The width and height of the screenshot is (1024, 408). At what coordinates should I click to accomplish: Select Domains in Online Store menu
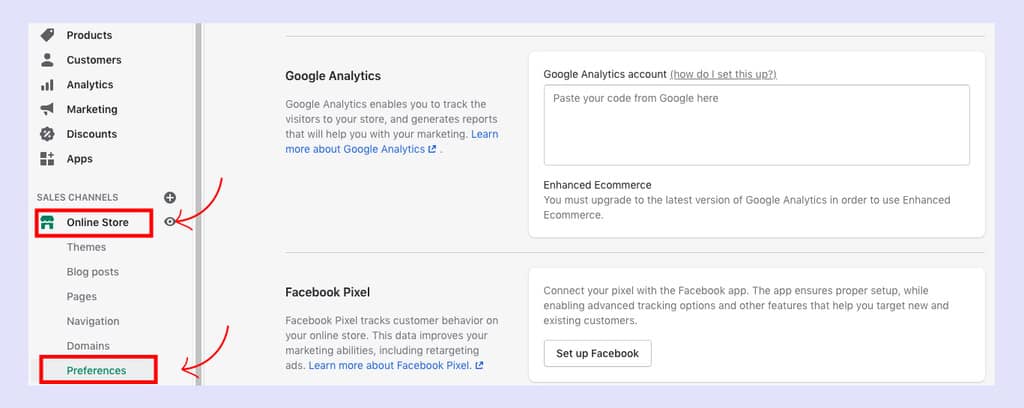(x=88, y=346)
